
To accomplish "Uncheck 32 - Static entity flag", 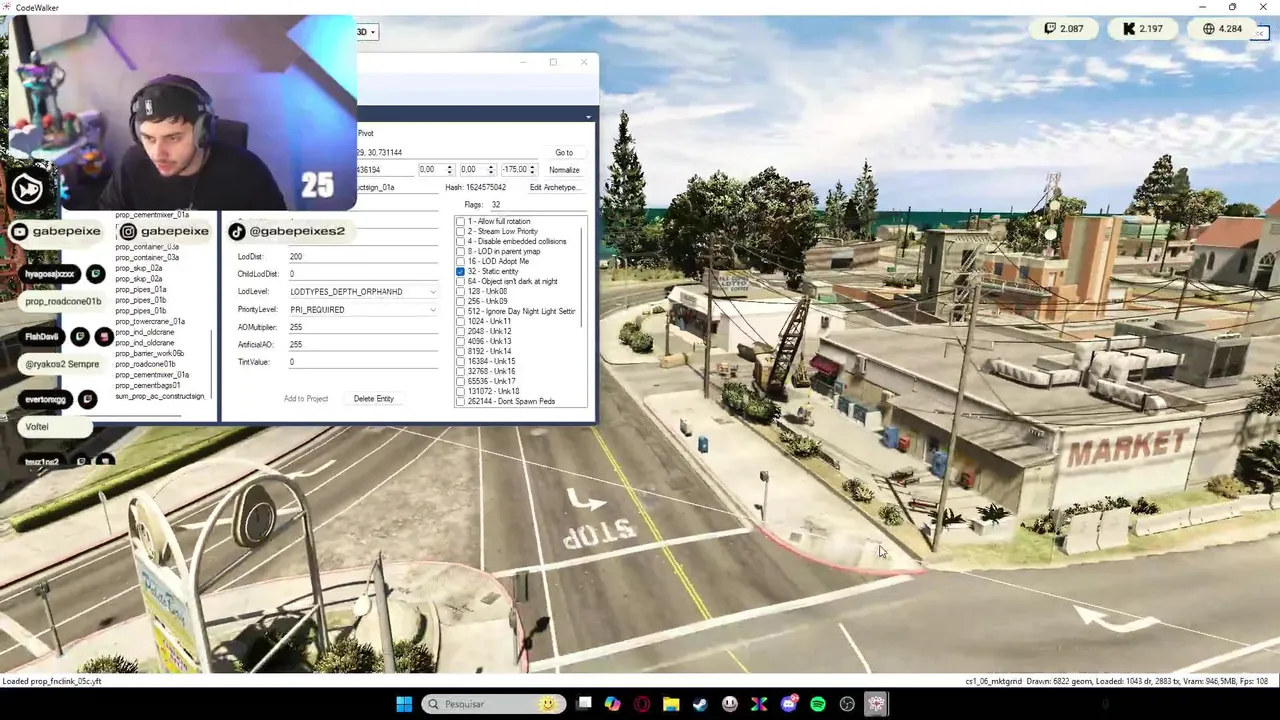I will [x=461, y=271].
